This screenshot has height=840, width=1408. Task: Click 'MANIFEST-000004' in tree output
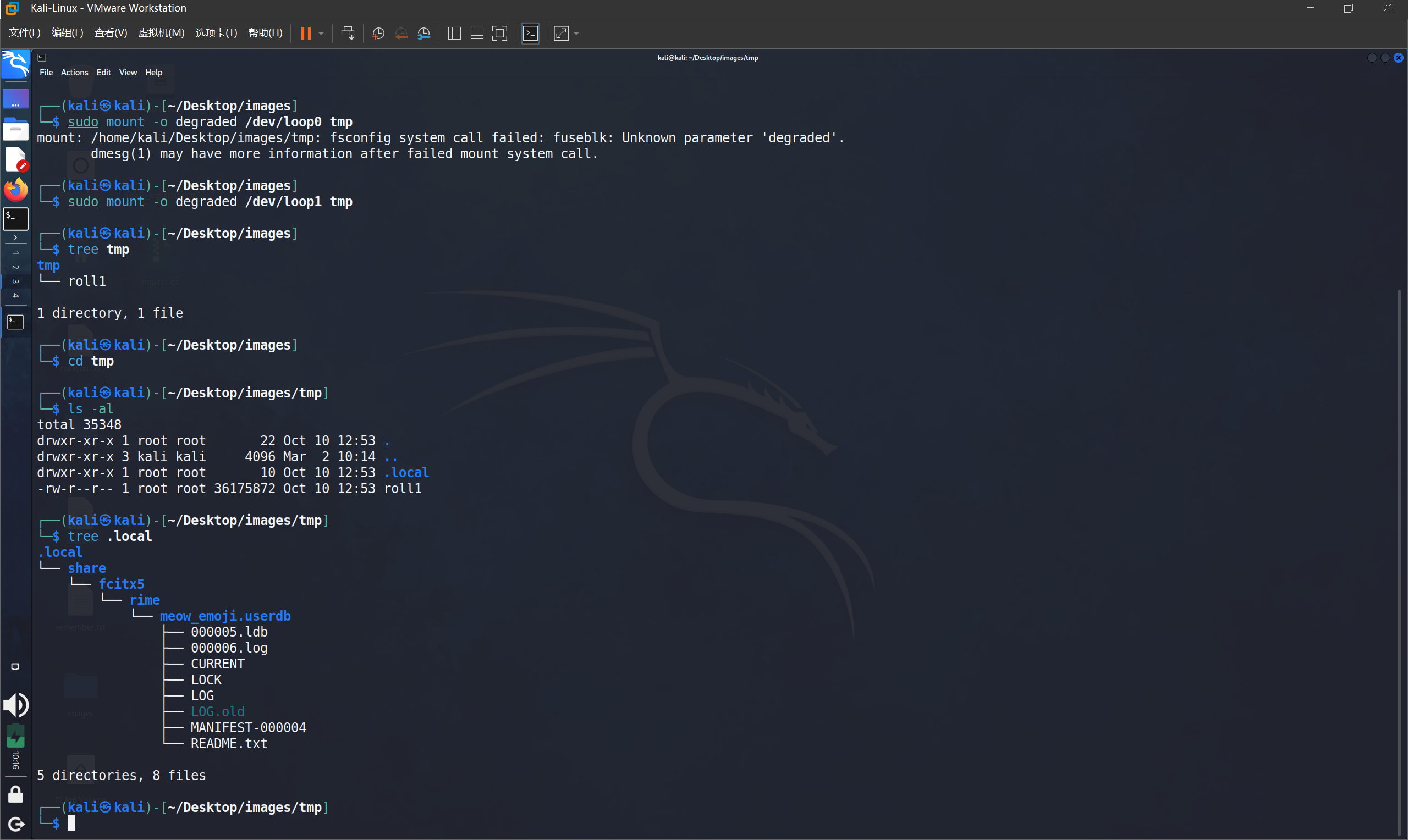point(248,727)
